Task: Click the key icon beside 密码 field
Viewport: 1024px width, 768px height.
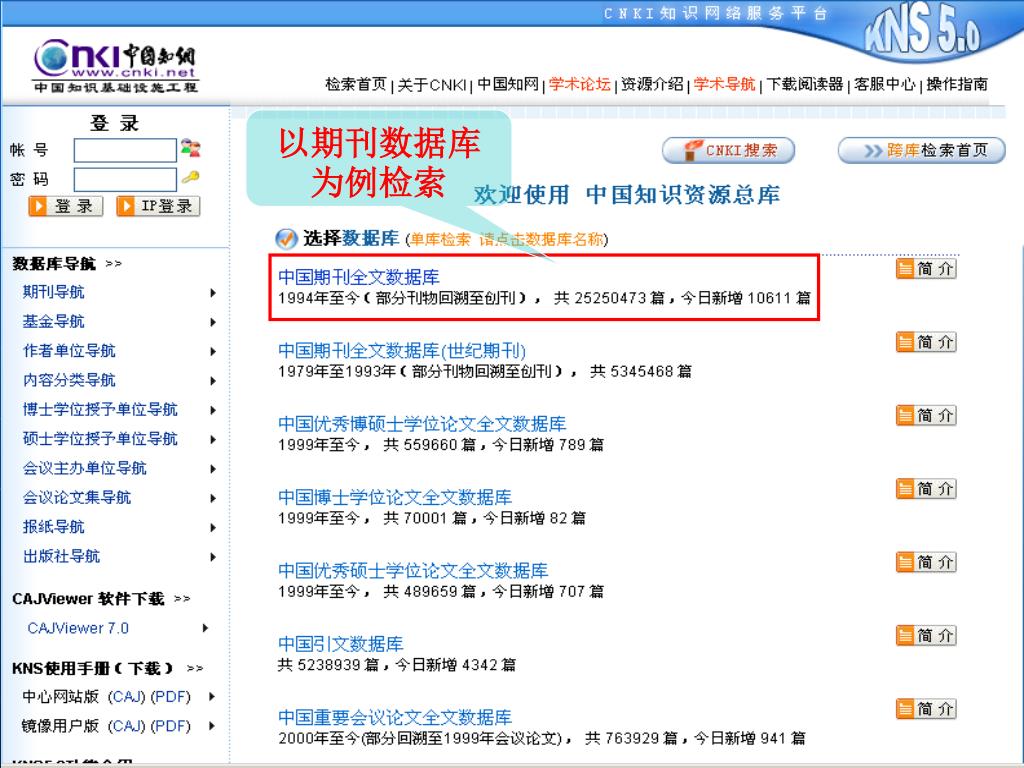Action: pyautogui.click(x=190, y=177)
